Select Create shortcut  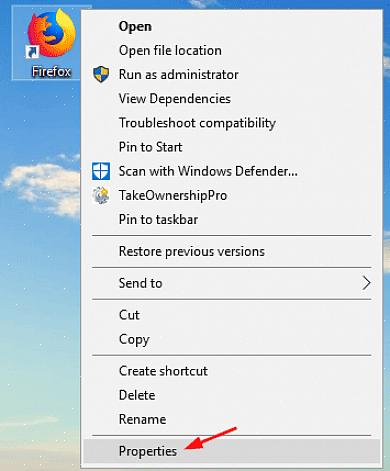pyautogui.click(x=232, y=371)
